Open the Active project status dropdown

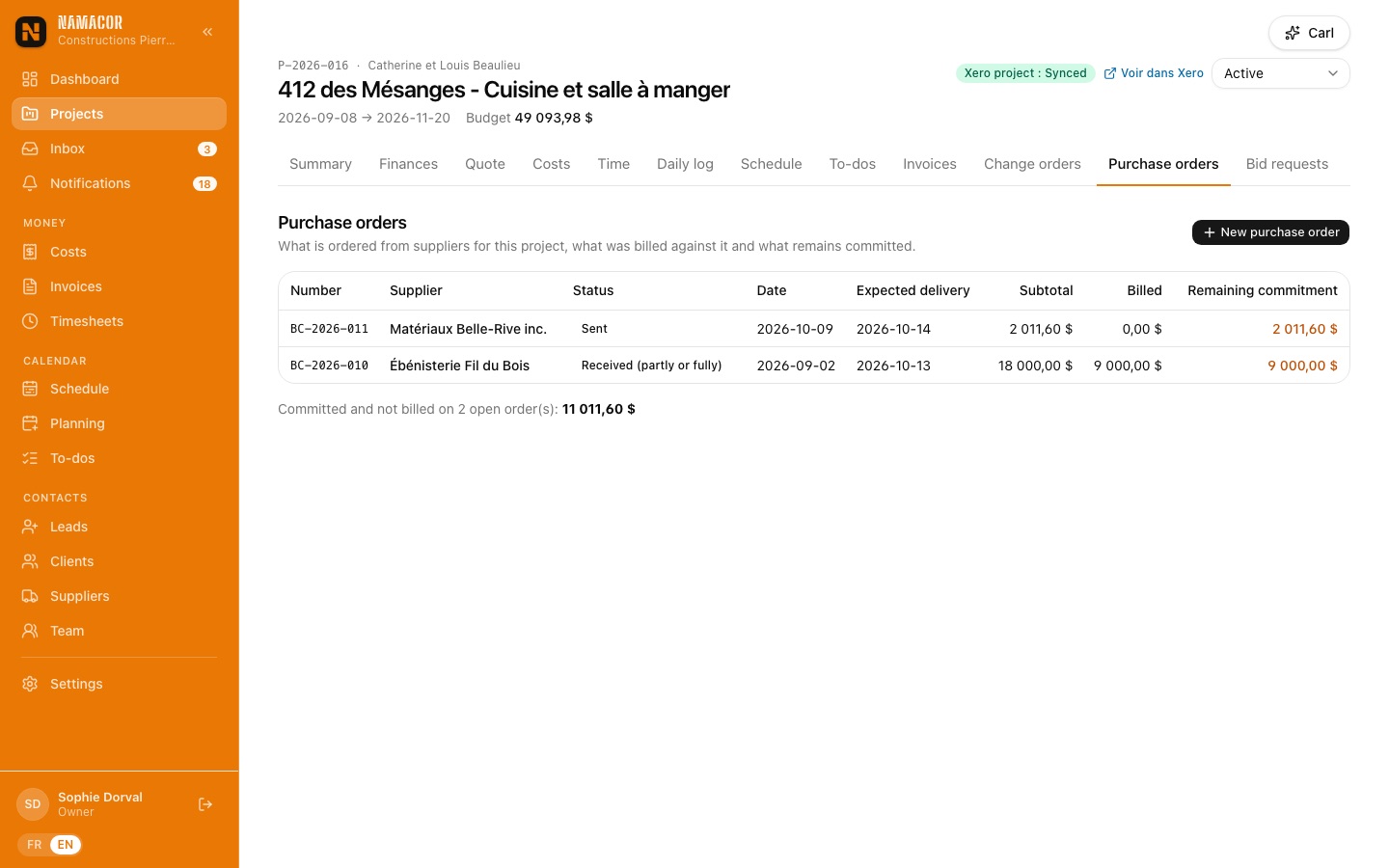click(x=1280, y=73)
